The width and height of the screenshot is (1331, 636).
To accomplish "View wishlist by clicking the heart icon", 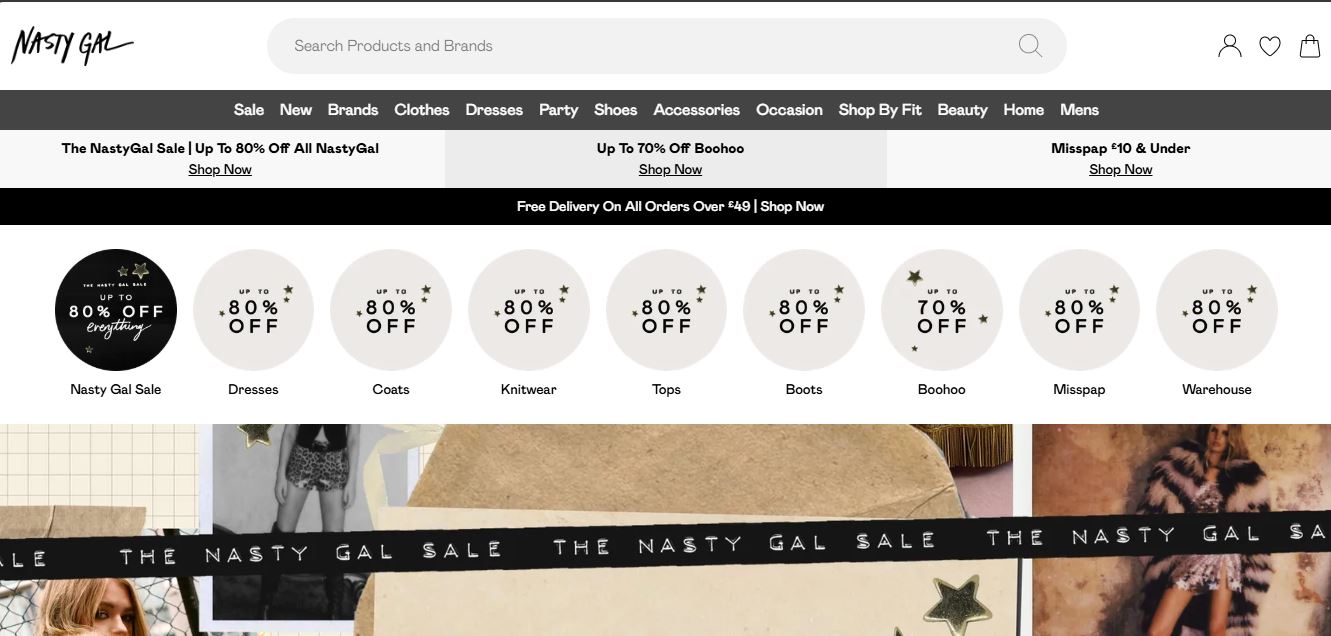I will 1269,45.
